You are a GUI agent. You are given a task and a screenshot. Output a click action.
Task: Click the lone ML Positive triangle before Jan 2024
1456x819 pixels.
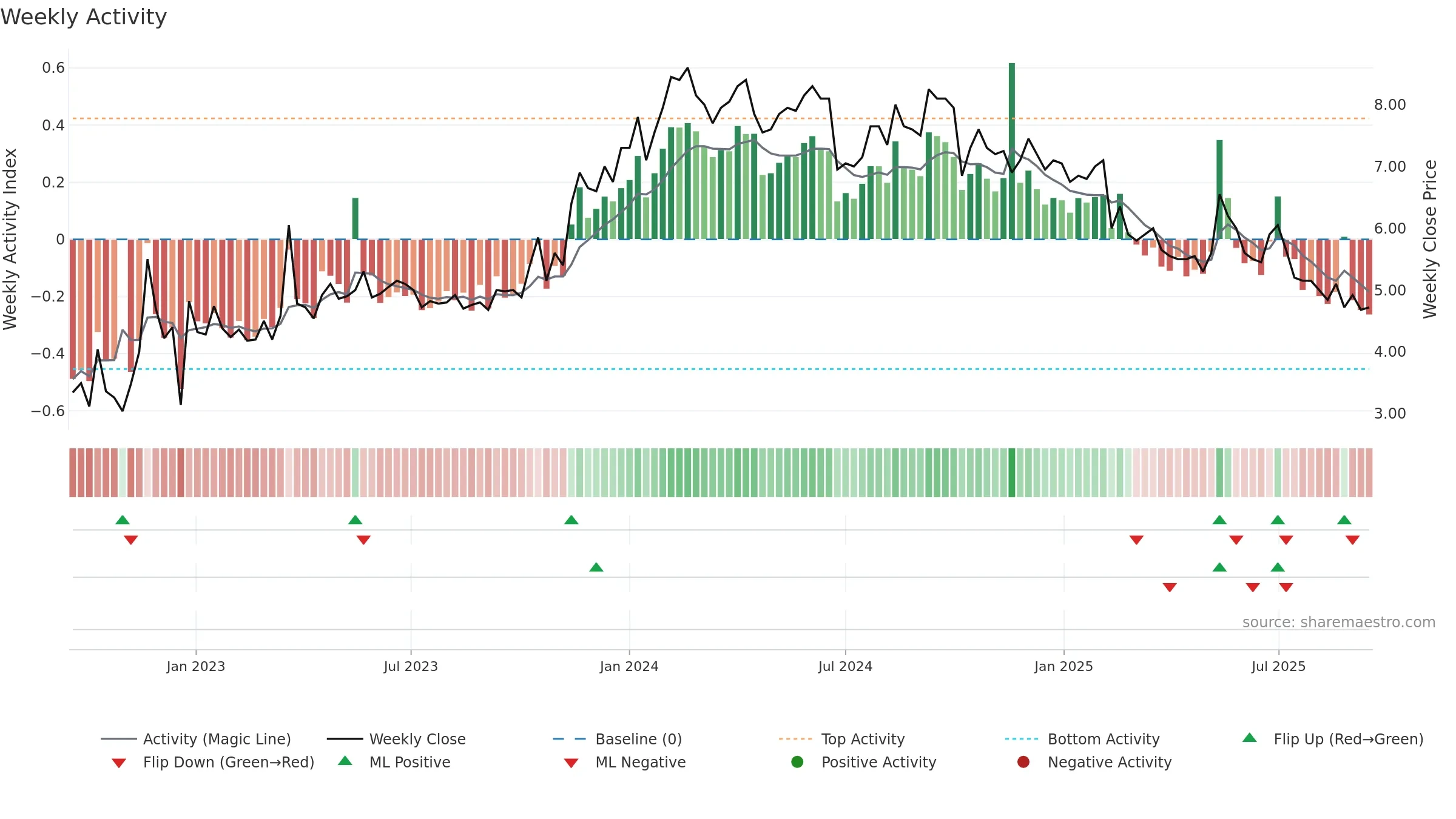click(x=596, y=567)
